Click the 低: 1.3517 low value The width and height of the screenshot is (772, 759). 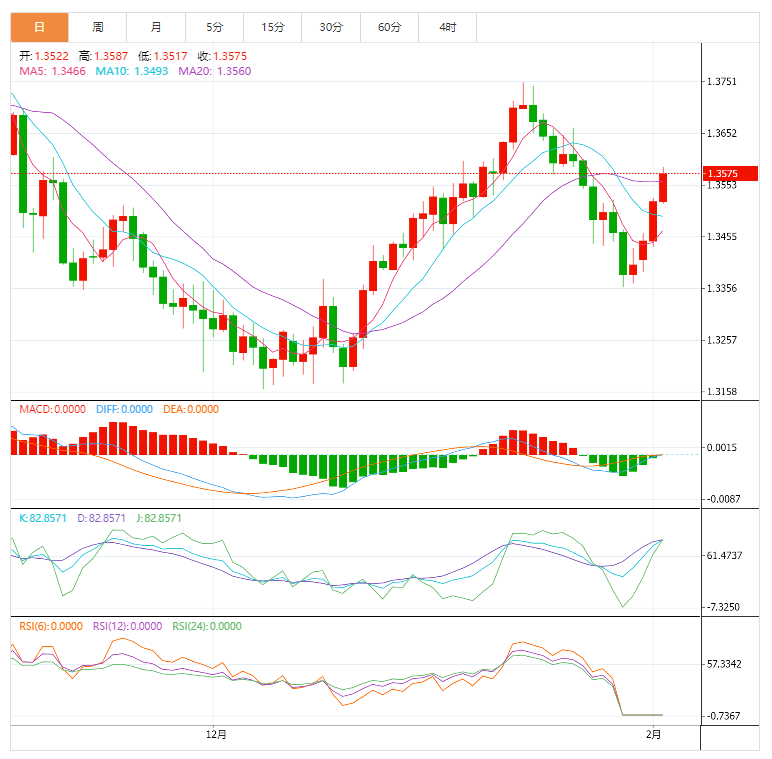(x=162, y=56)
